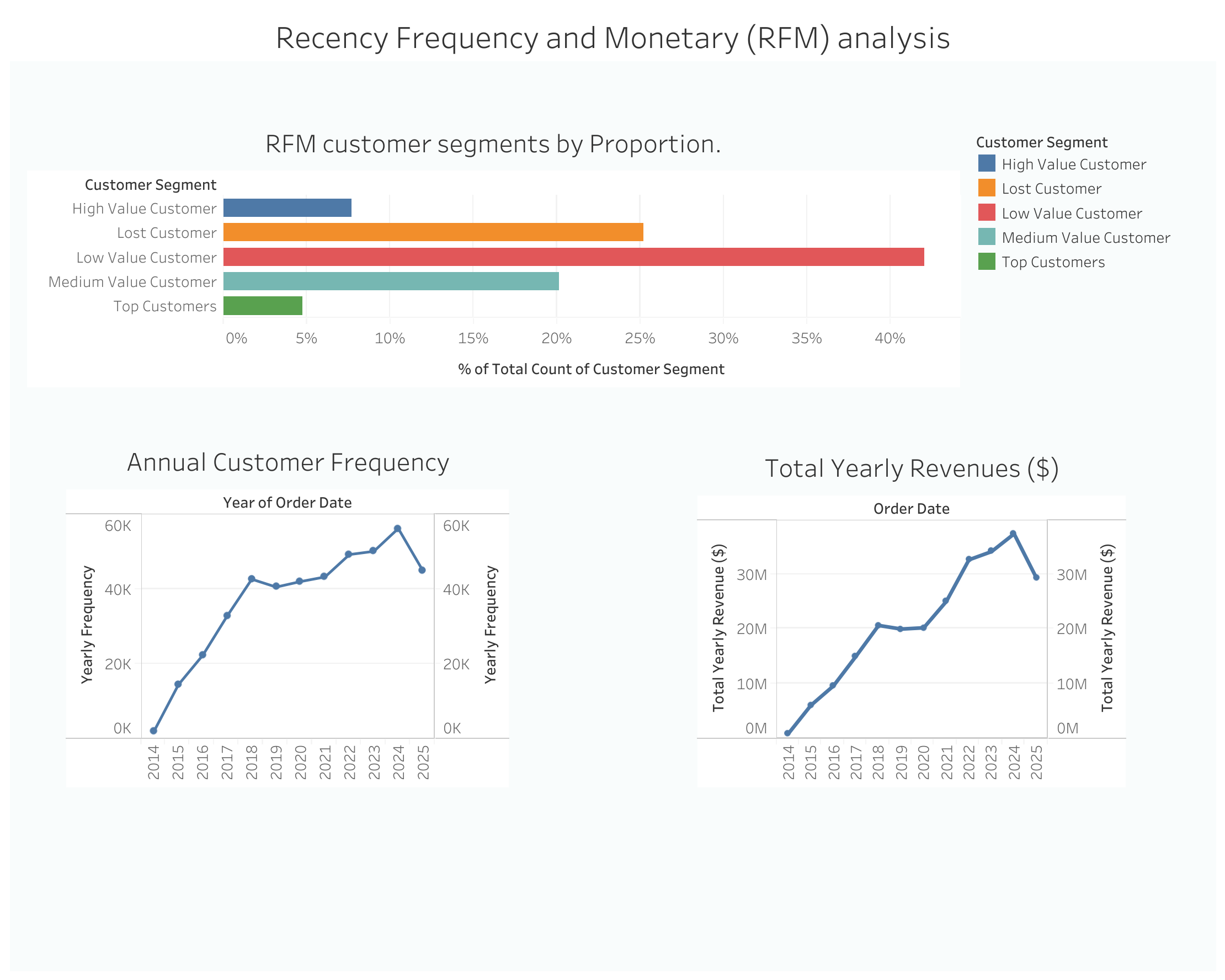The width and height of the screenshot is (1225, 980).
Task: Click the 'Annual Customer Frequency' chart title
Action: point(288,462)
